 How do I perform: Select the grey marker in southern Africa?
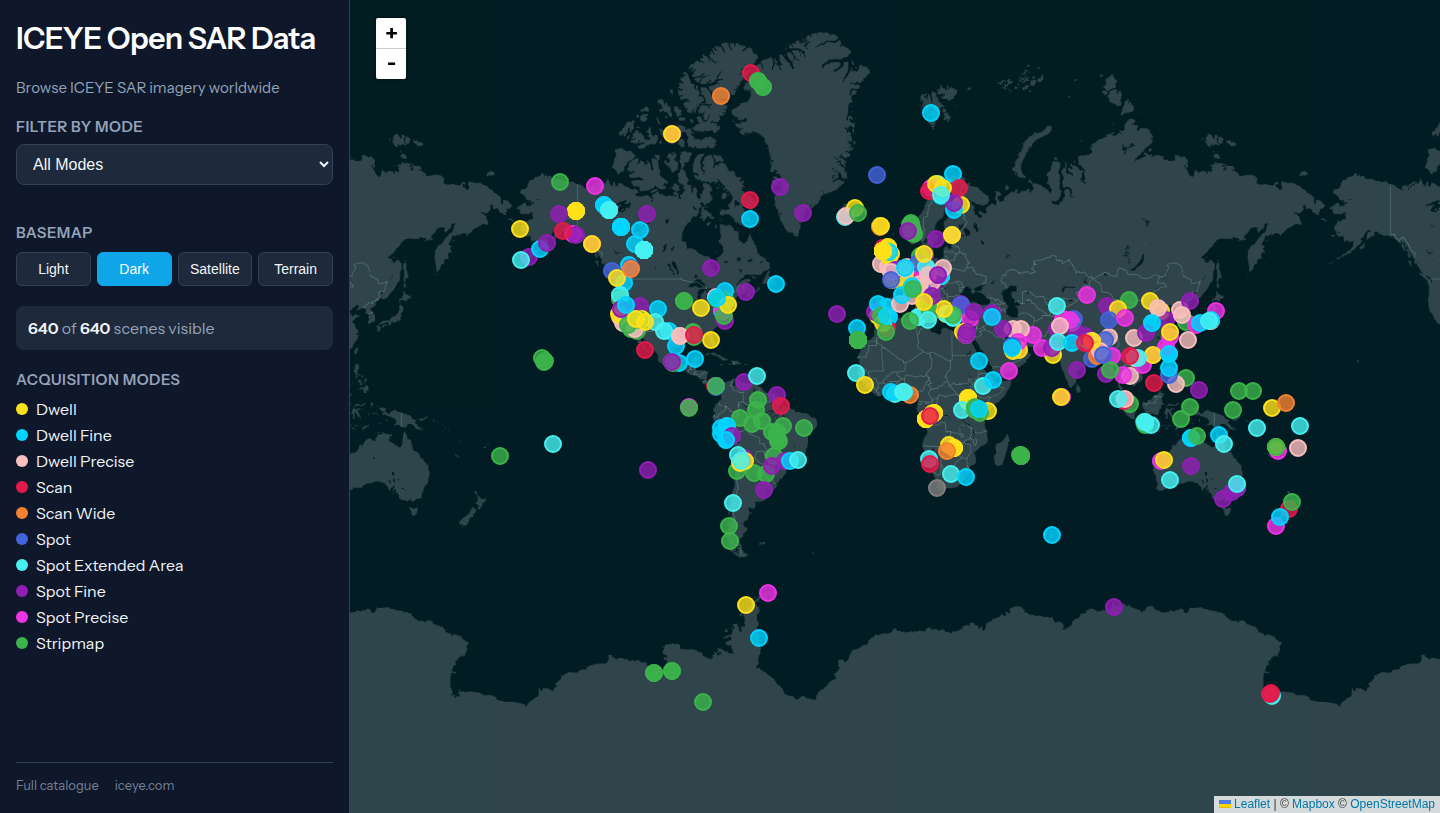click(937, 488)
